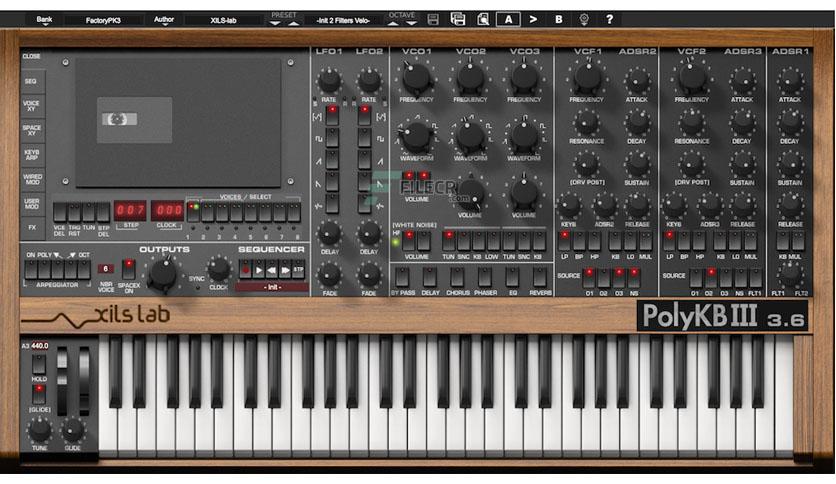Screen dimensions: 836x484
Task: Open the VOICE XY panel tab
Action: (31, 106)
